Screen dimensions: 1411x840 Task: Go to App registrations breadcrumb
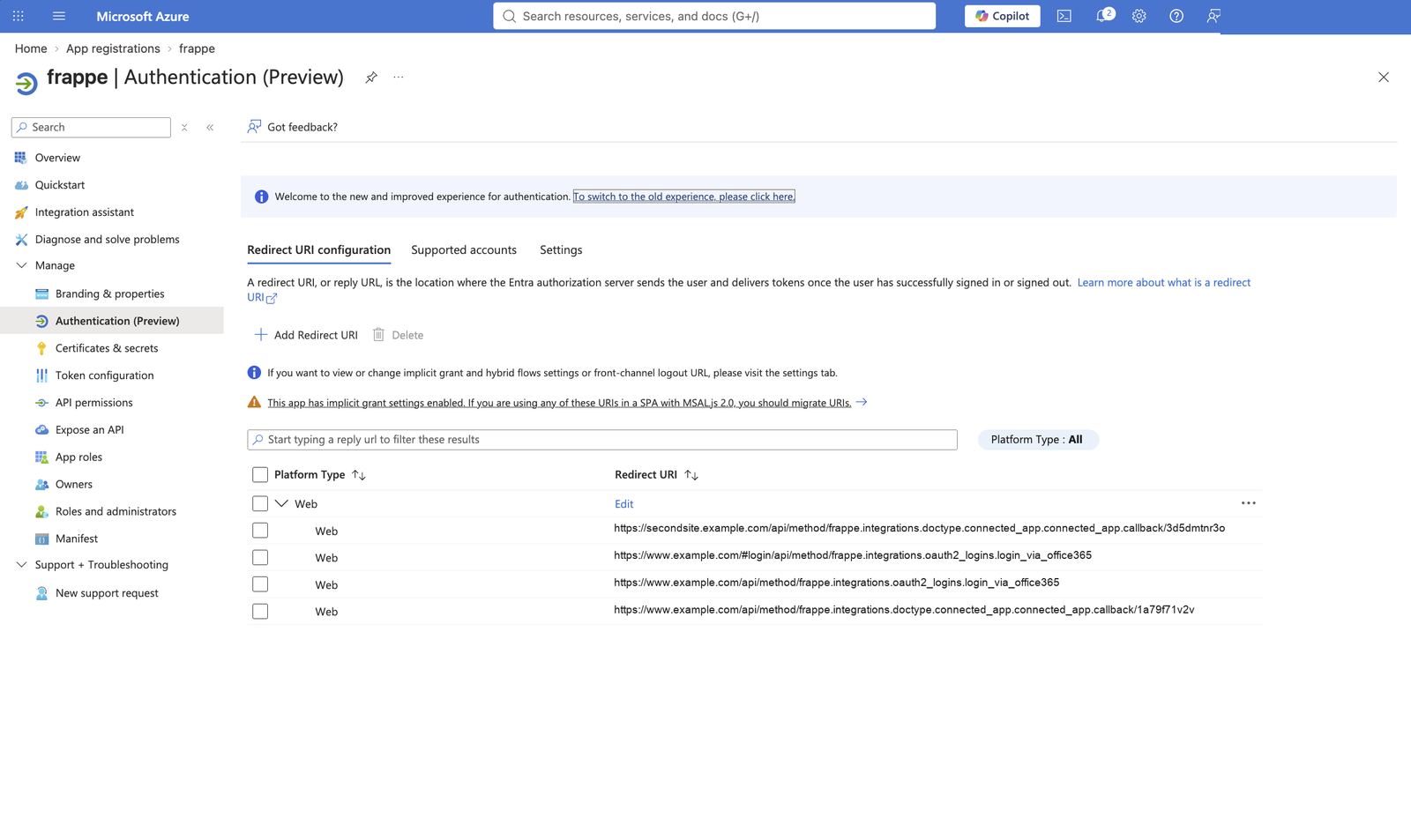point(113,48)
